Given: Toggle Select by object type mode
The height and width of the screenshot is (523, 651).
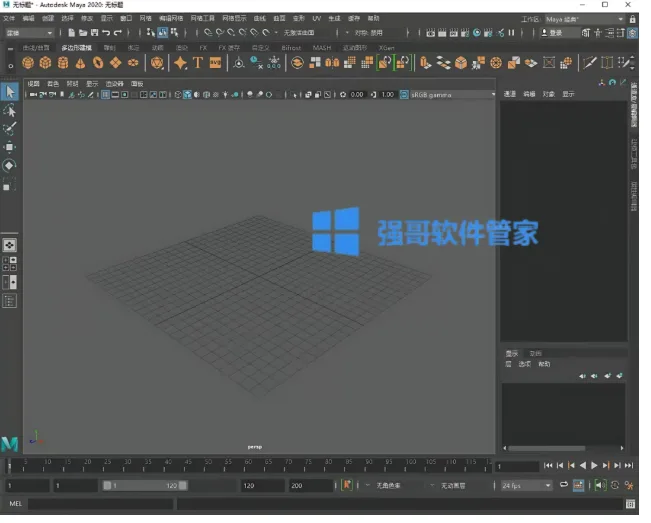Looking at the screenshot, I should click(162, 33).
